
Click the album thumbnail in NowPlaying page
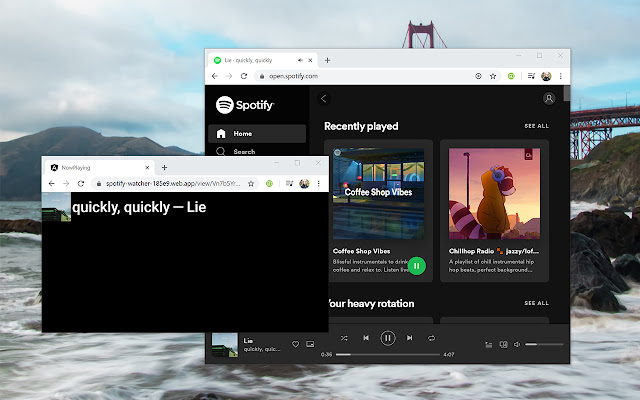tap(56, 207)
